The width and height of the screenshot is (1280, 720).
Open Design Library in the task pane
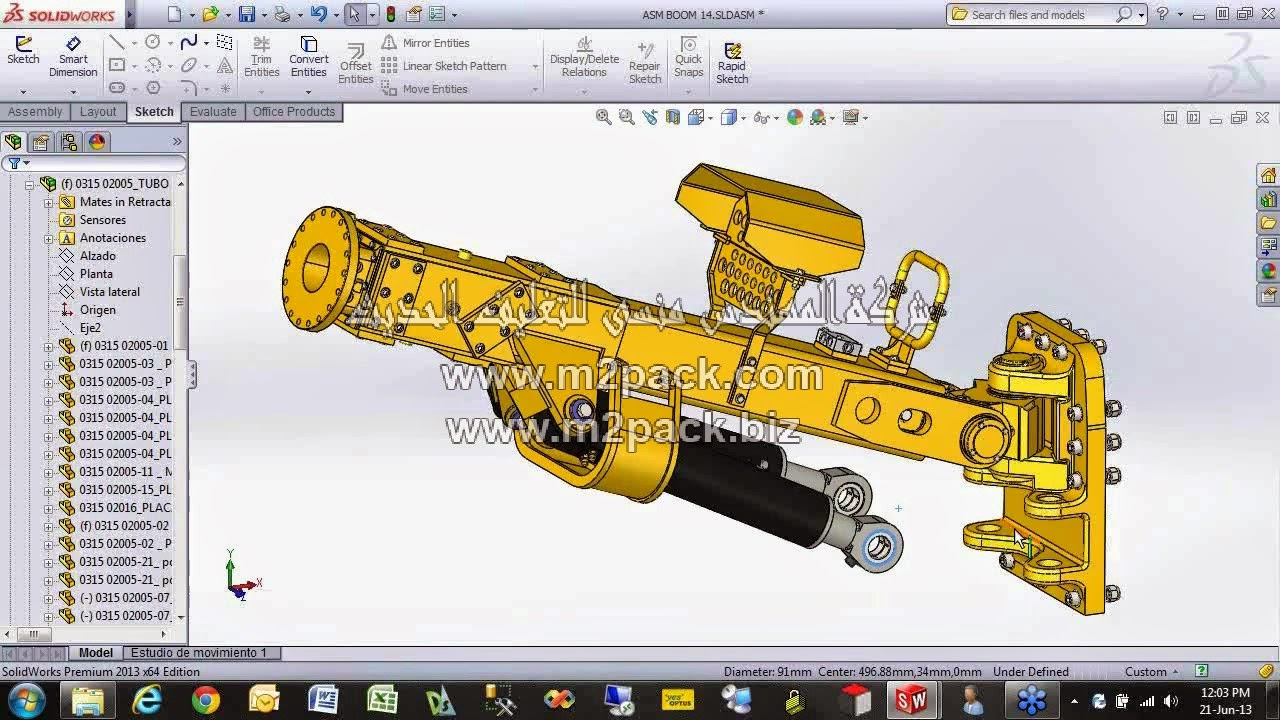click(x=1268, y=199)
